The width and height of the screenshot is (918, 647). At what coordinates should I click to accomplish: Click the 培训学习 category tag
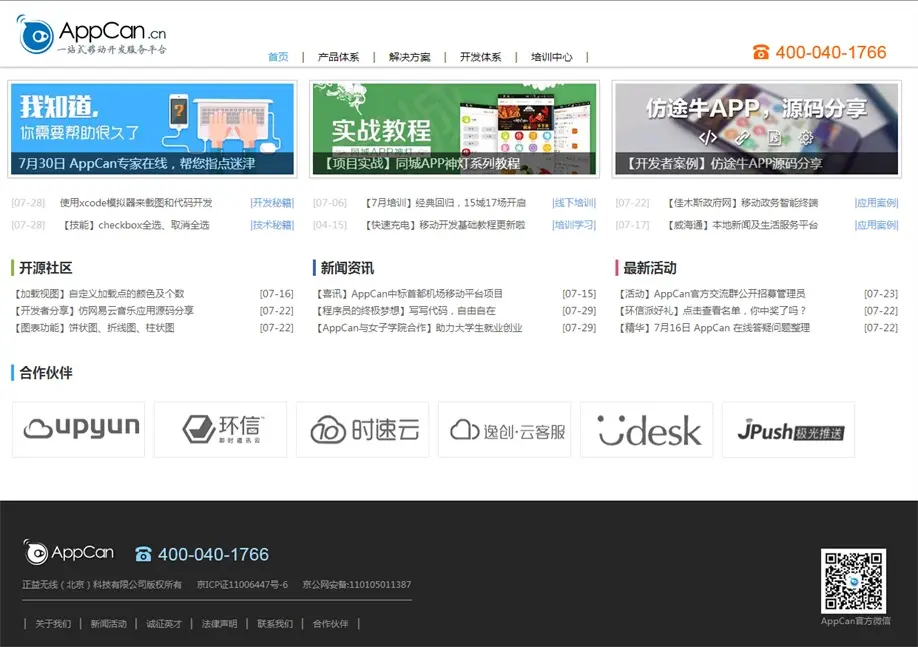tap(574, 225)
